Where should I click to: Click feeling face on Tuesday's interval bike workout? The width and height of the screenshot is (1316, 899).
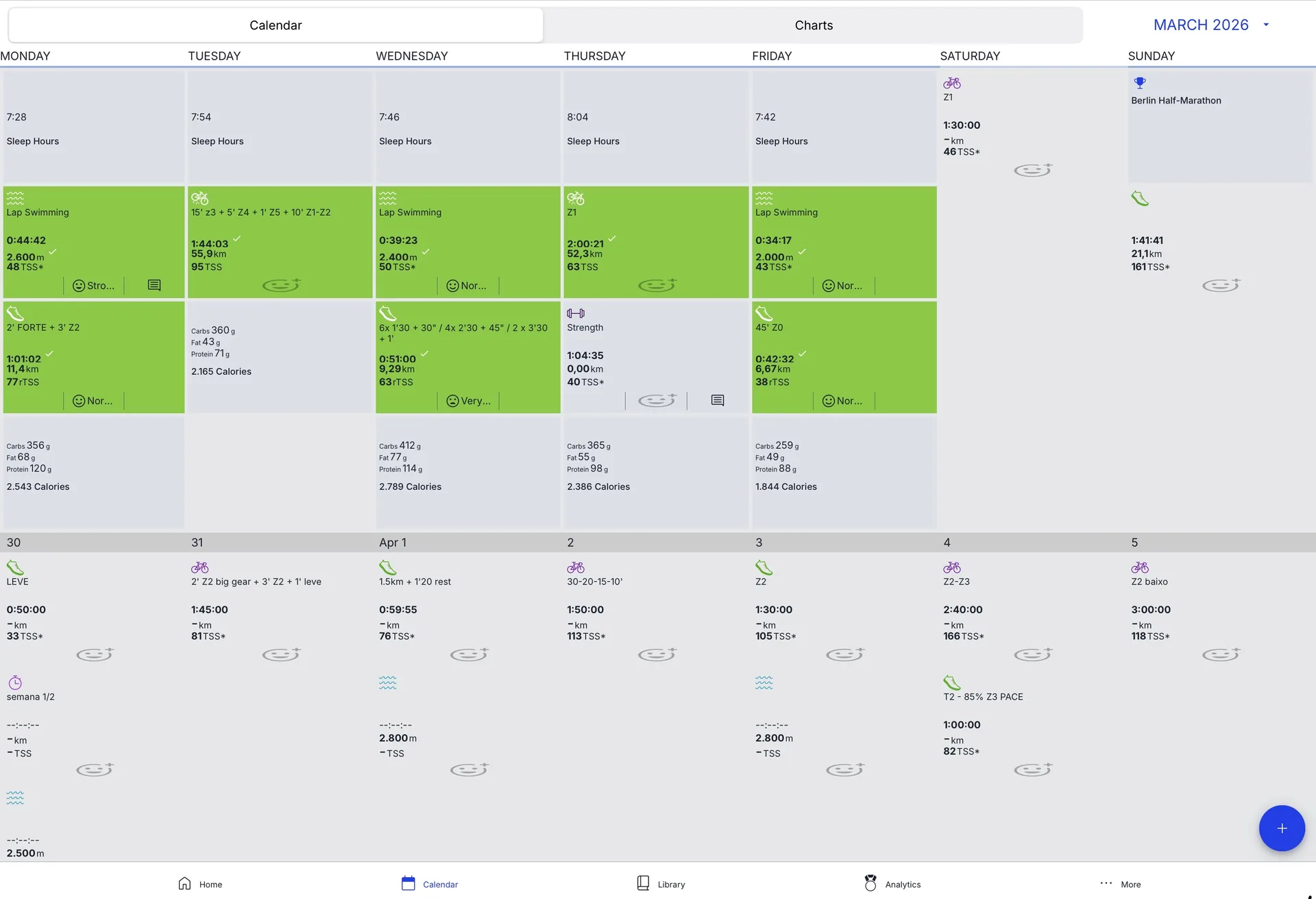[281, 284]
